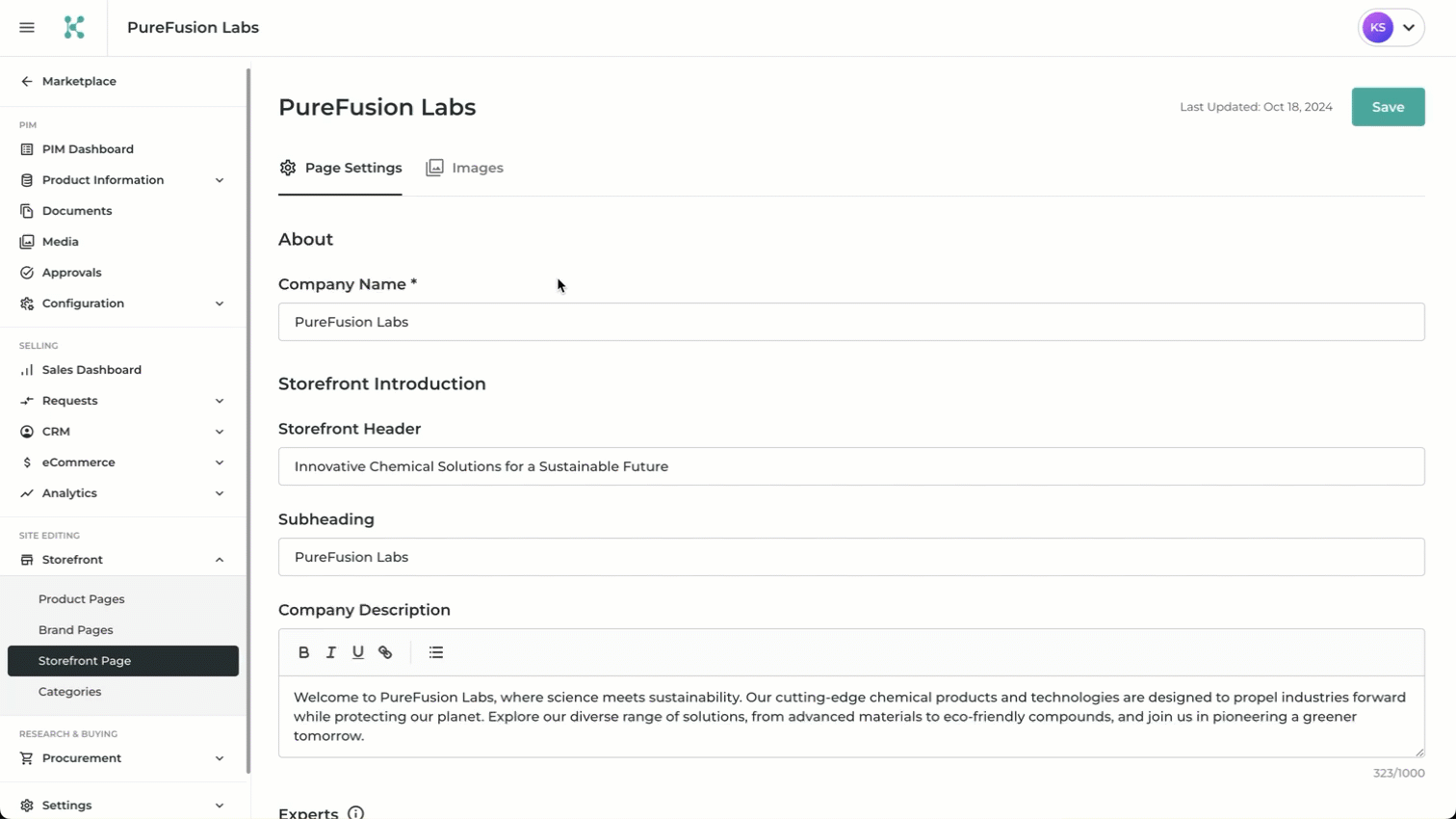Click the Product Information database icon
This screenshot has width=1456, height=819.
point(27,180)
